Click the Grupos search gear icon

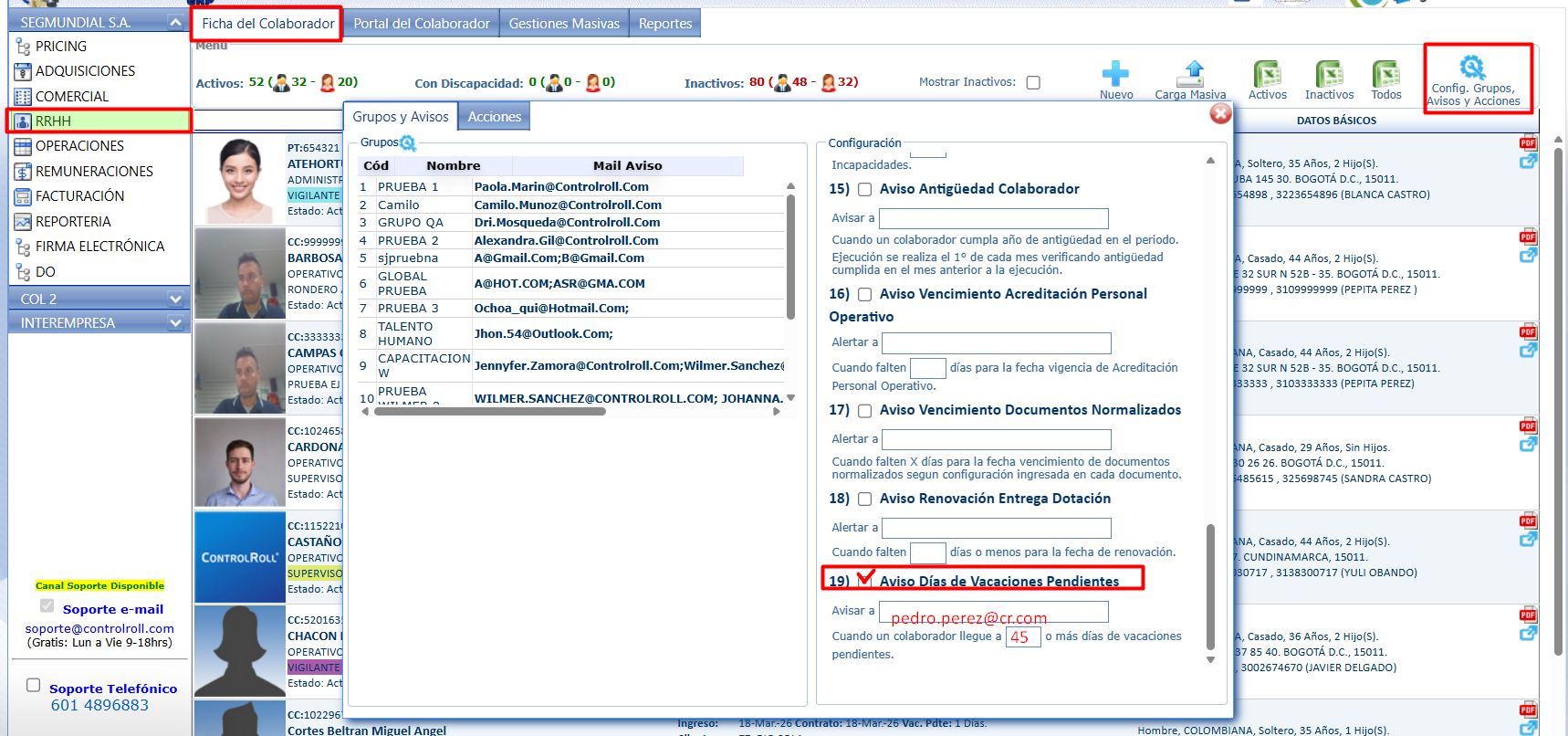[x=408, y=143]
